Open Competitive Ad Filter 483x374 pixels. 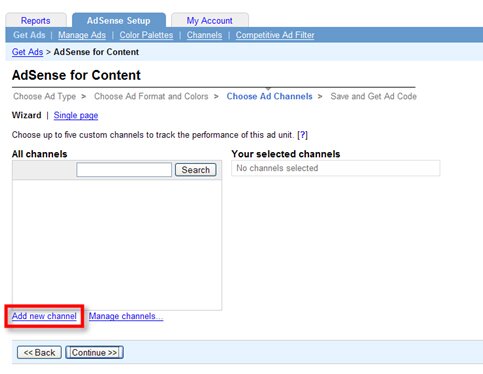click(x=275, y=35)
